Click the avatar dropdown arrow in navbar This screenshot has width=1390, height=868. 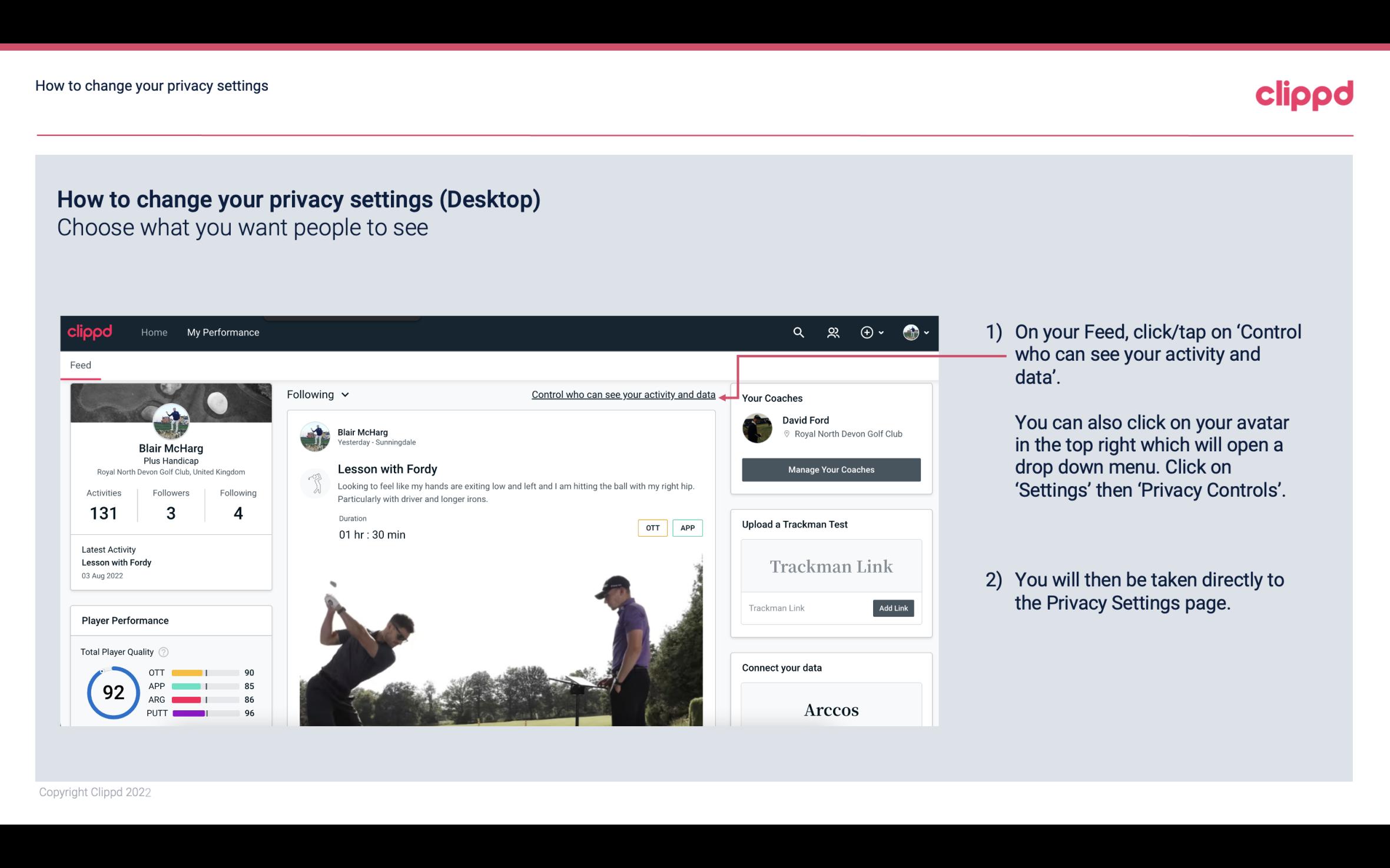pos(925,332)
